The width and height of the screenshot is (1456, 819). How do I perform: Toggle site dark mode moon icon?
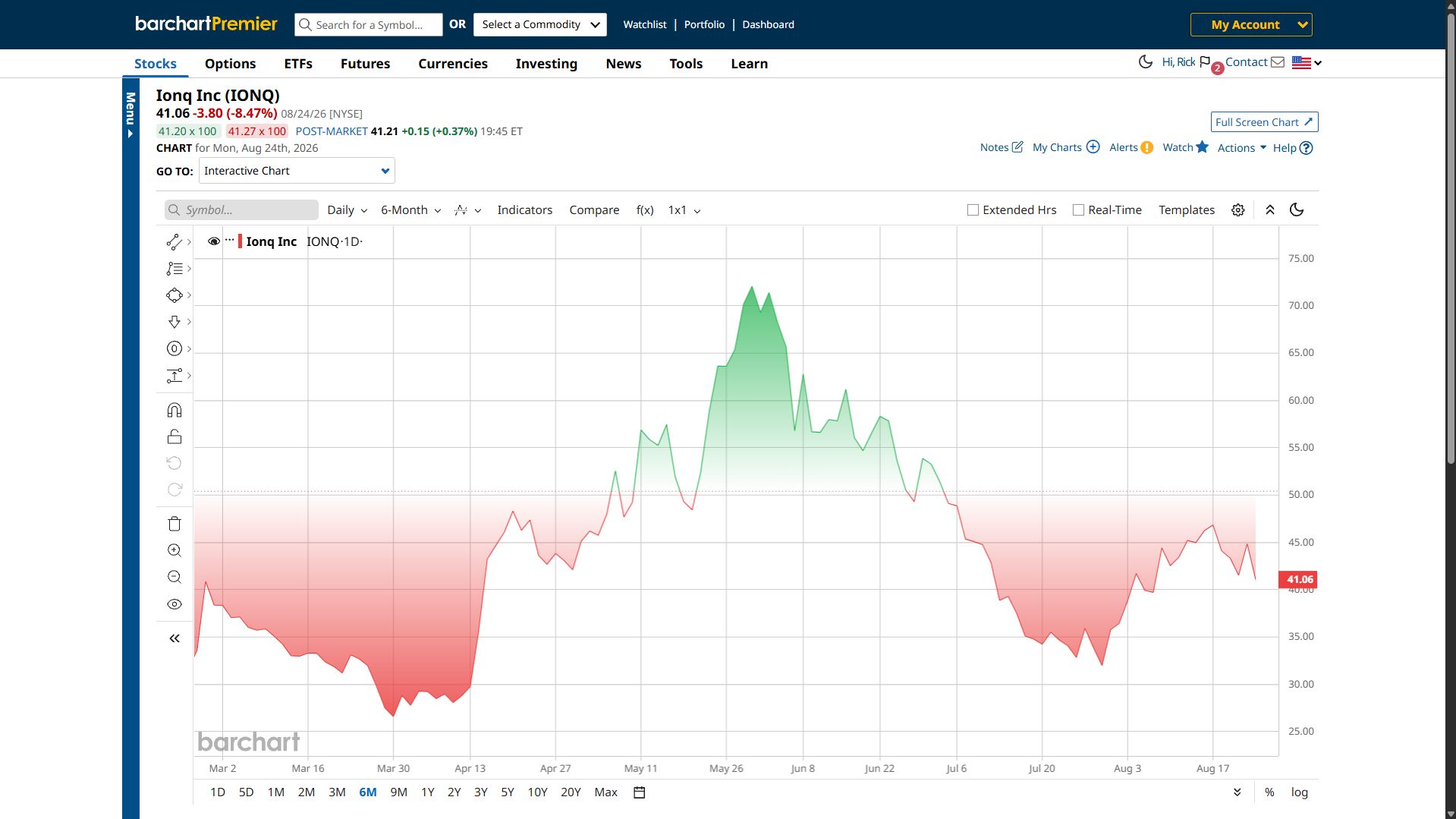[1145, 62]
